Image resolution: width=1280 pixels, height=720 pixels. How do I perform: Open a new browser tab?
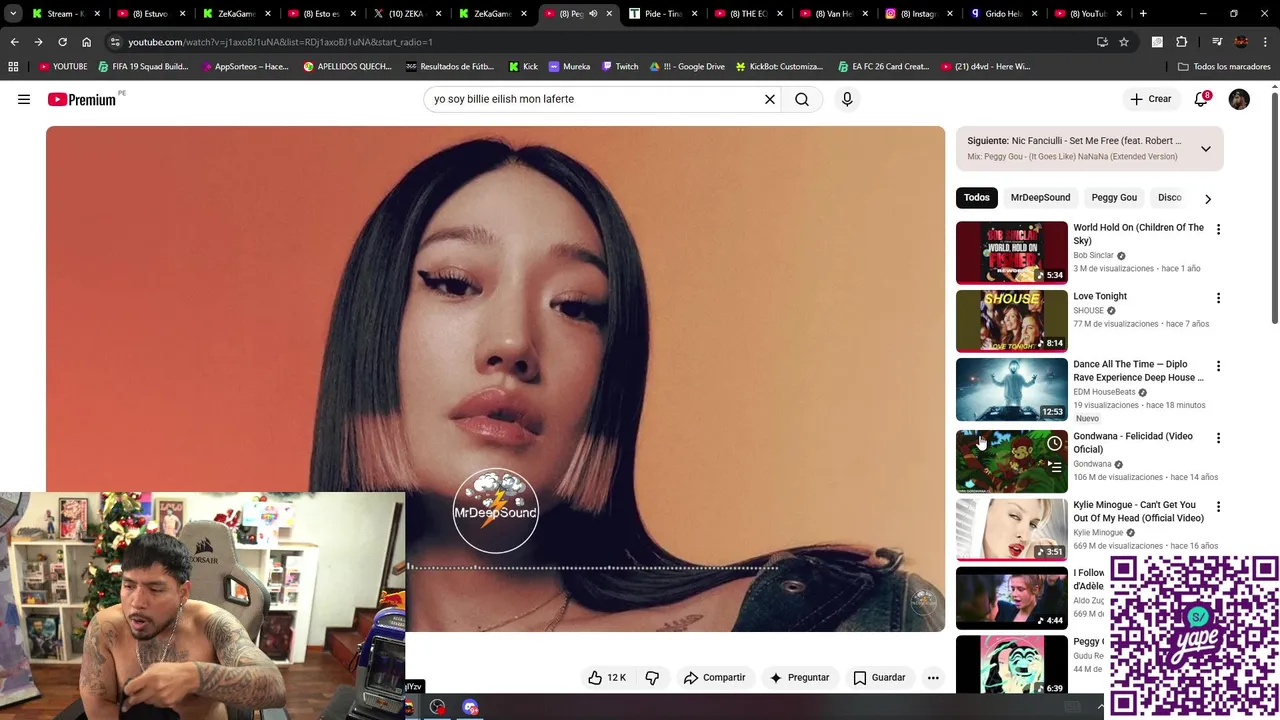[x=1143, y=14]
